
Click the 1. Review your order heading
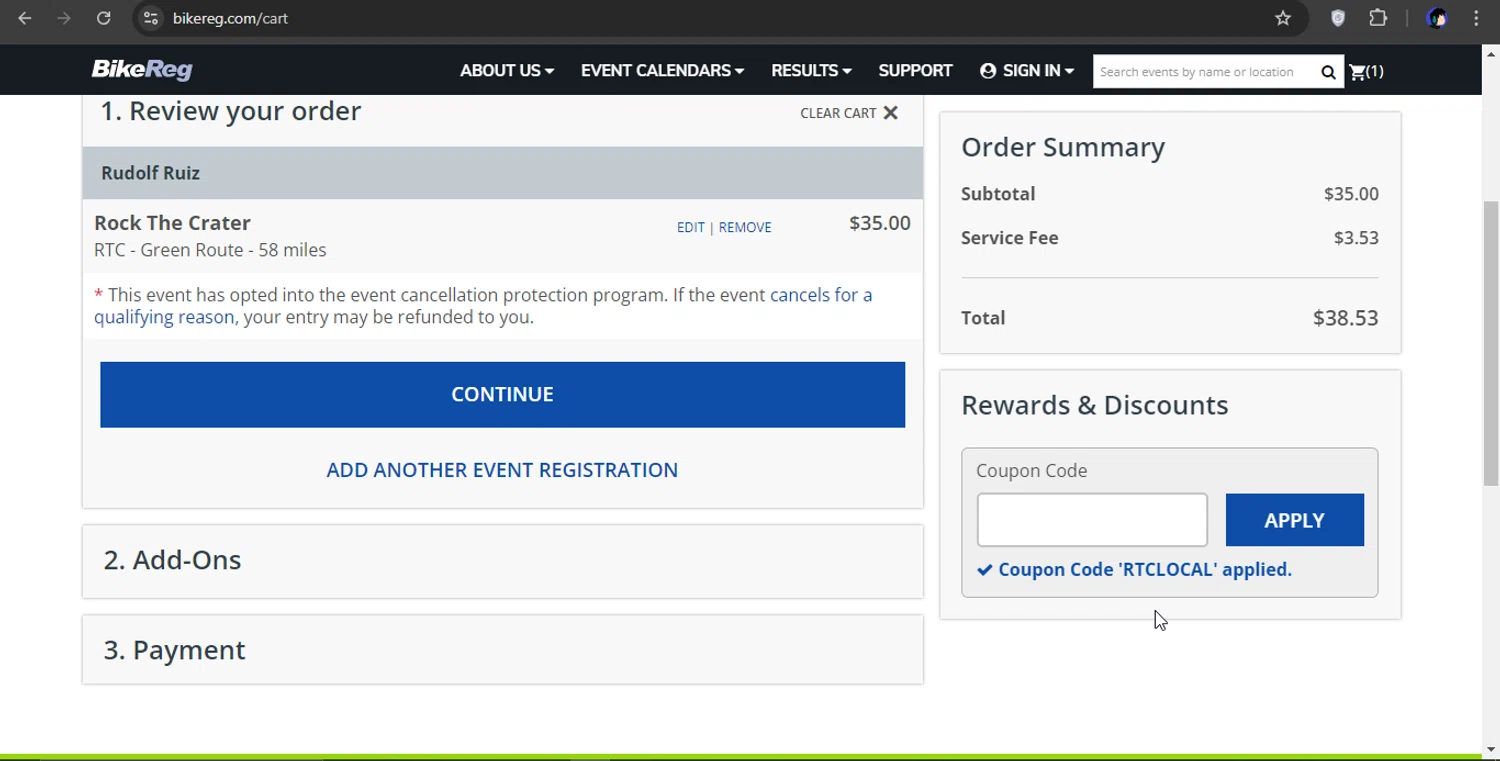[x=231, y=111]
